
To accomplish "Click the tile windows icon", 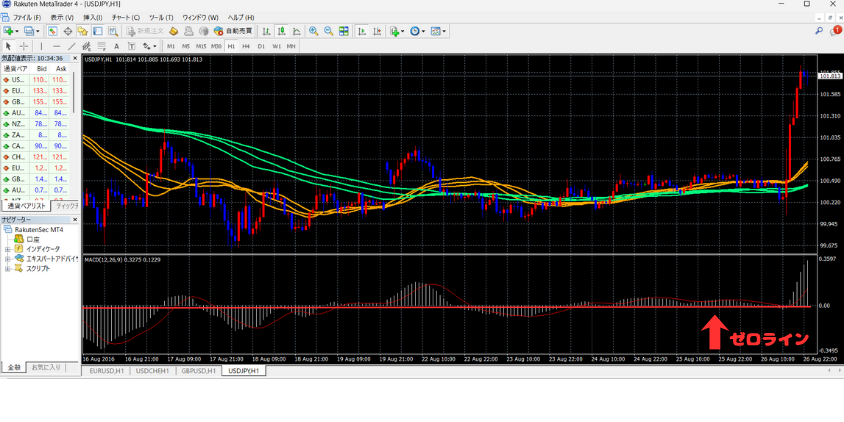I will coord(344,32).
